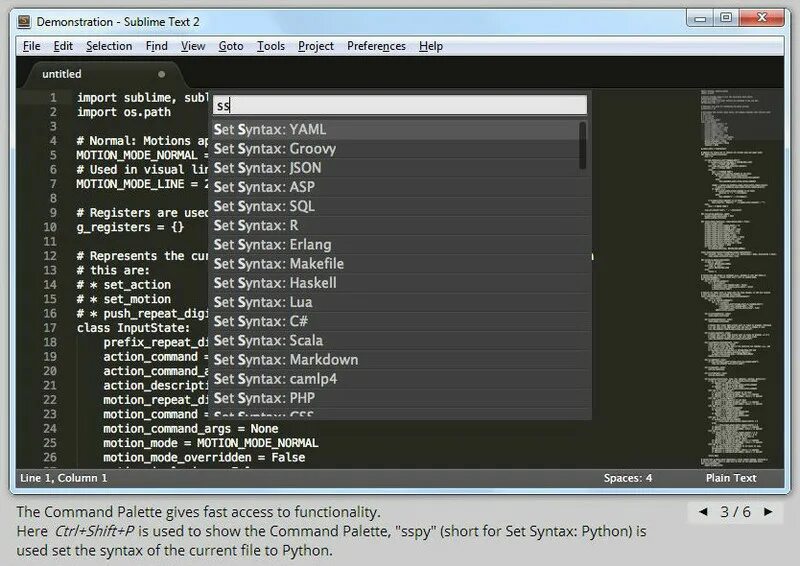Open the Project menu
800x566 pixels.
316,46
